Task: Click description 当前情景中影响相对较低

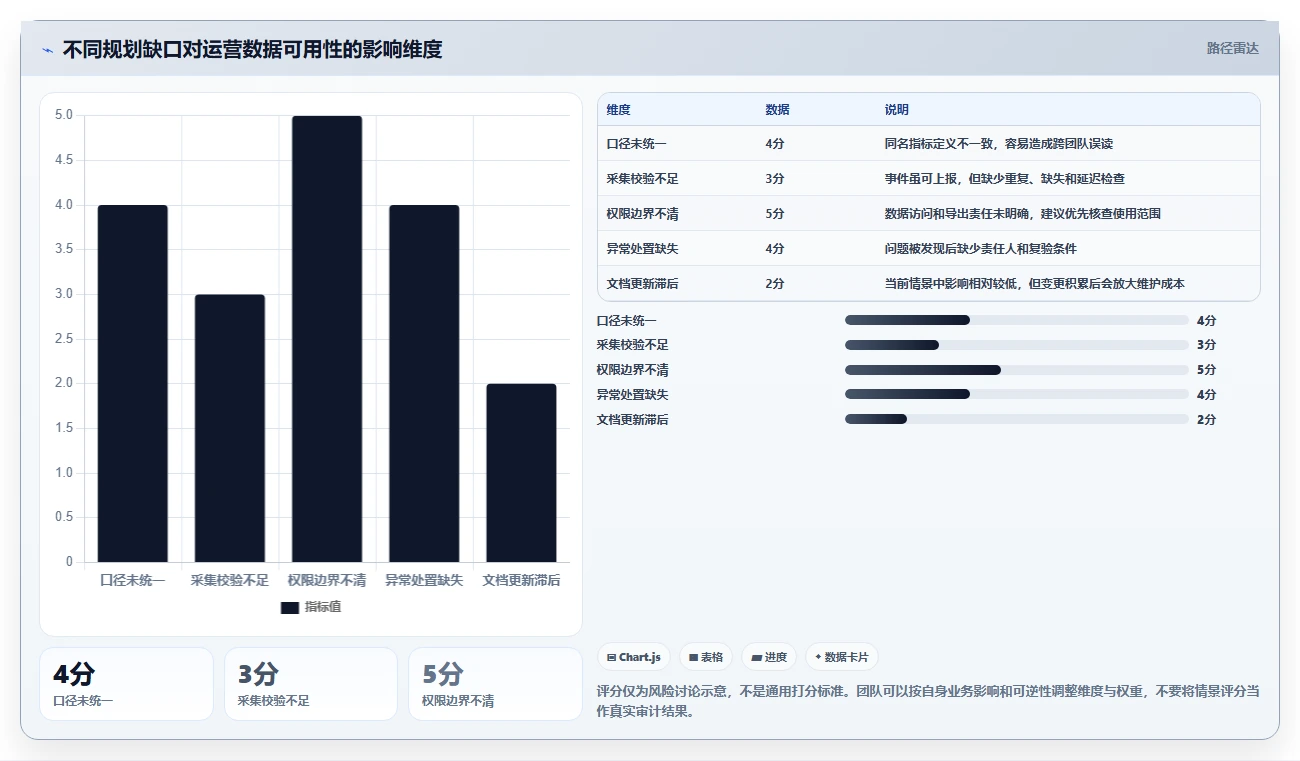Action: (x=1034, y=284)
